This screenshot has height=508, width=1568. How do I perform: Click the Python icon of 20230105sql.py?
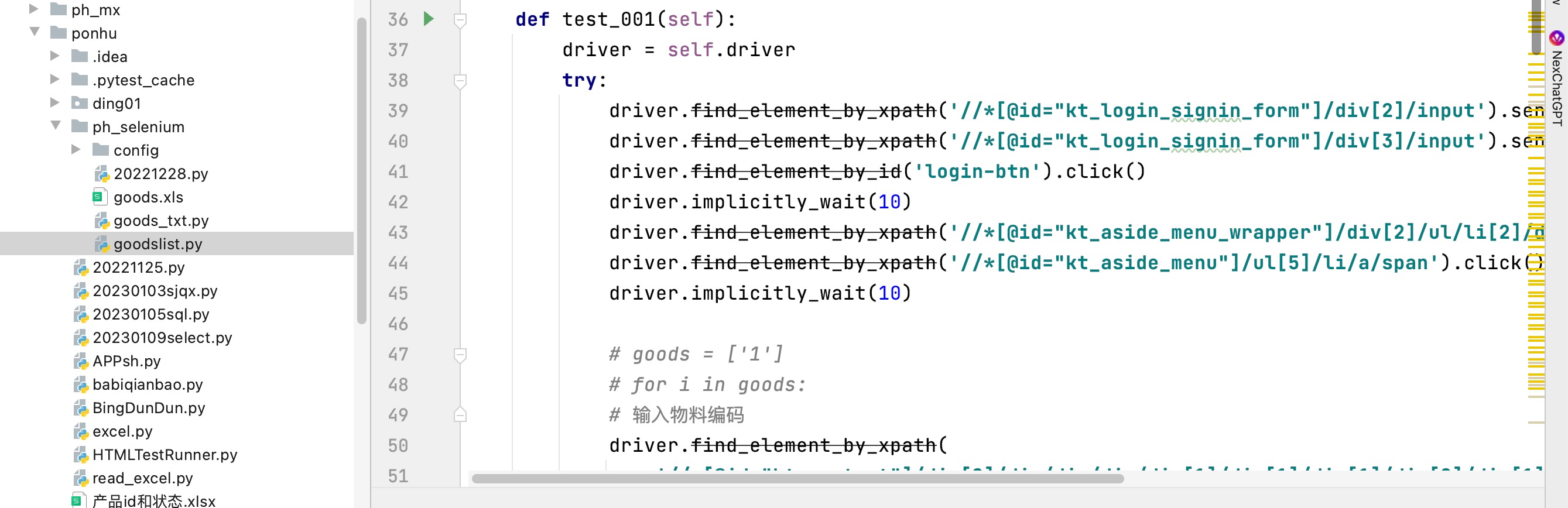(x=80, y=314)
